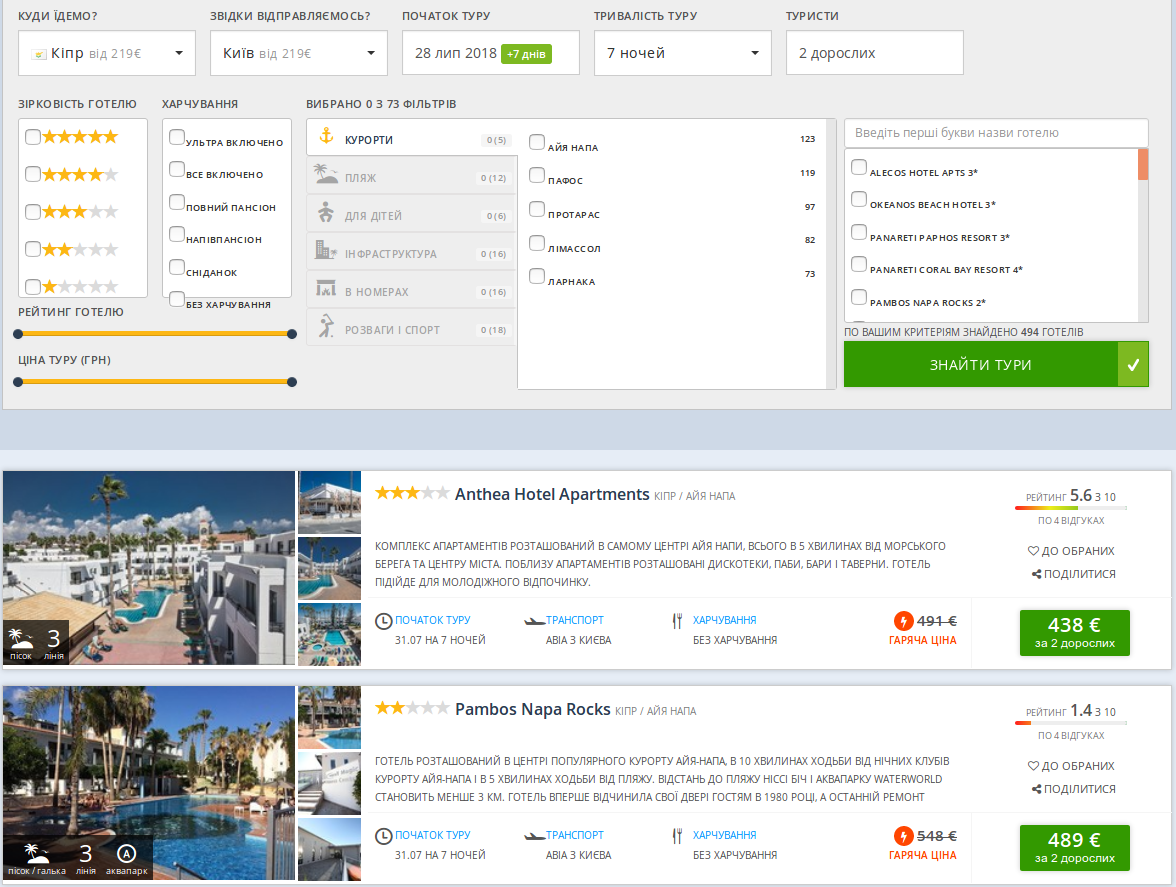Click the anchor icon in Курорти tab

(324, 137)
